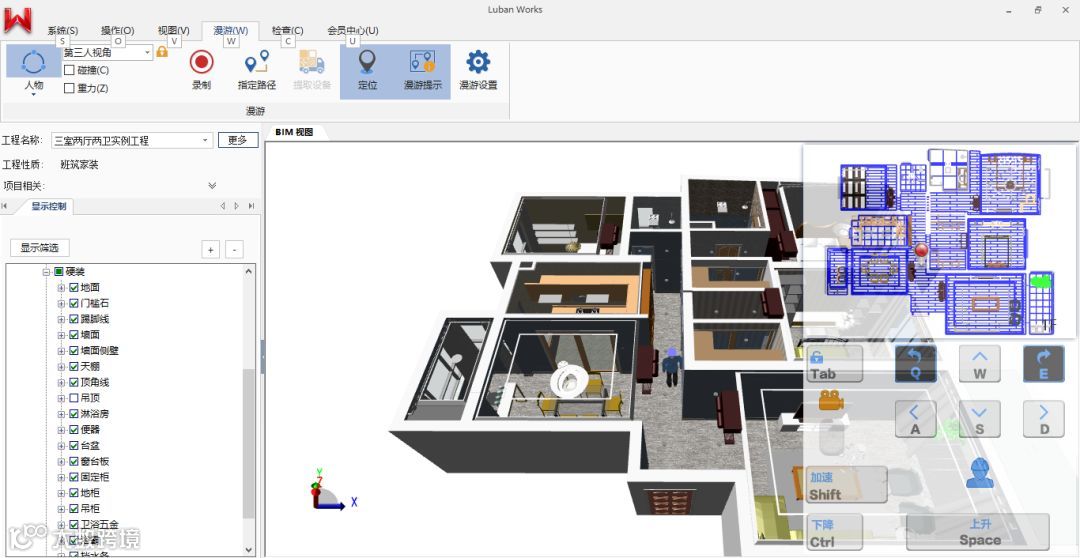Uncheck the 踢脚线 layer checkbox
The width and height of the screenshot is (1080, 558).
coord(74,319)
